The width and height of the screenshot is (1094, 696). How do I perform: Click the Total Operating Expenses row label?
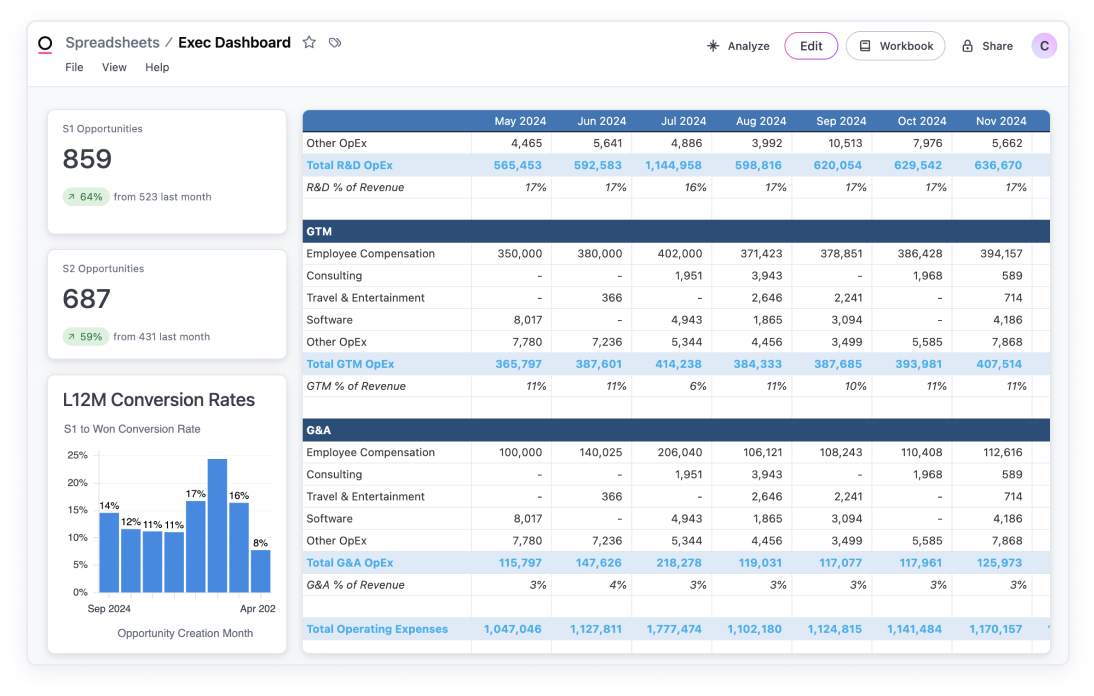(377, 629)
